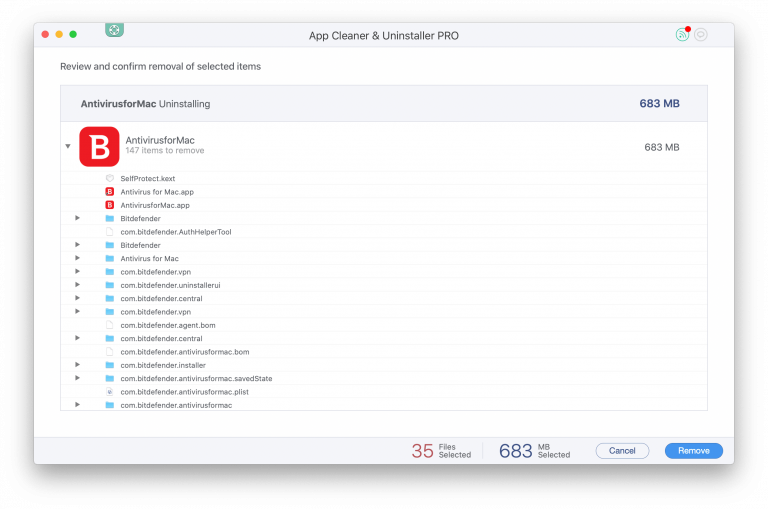Select the com.bitdefender.agent.bom entry
The image size is (768, 509).
point(384,325)
